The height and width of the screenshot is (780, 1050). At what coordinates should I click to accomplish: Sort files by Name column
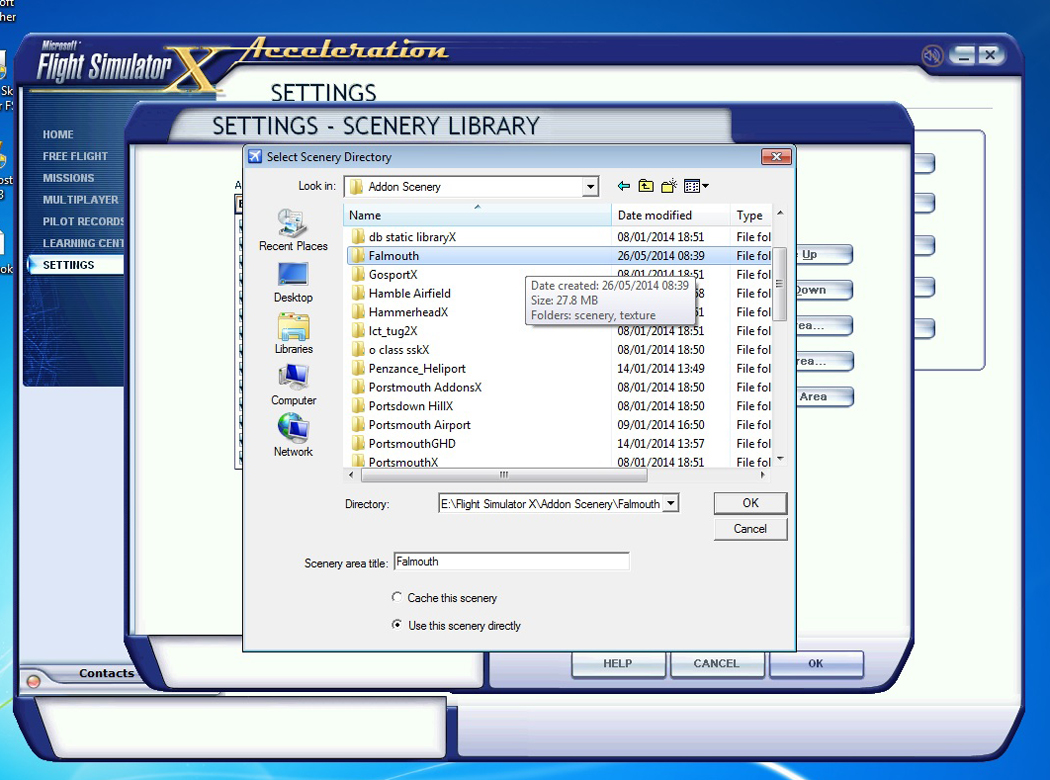(x=477, y=215)
